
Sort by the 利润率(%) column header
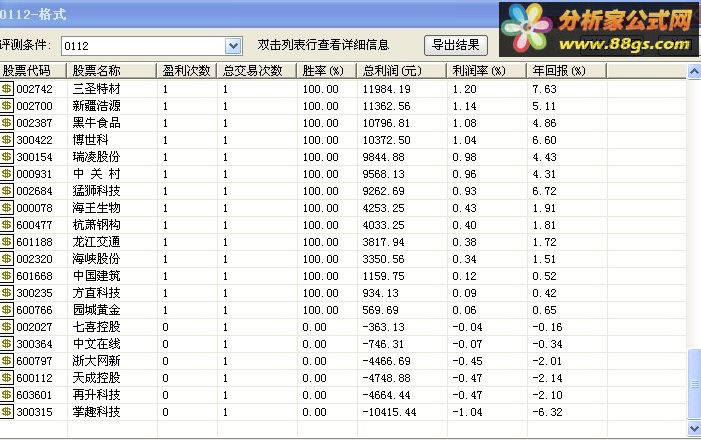coord(487,71)
